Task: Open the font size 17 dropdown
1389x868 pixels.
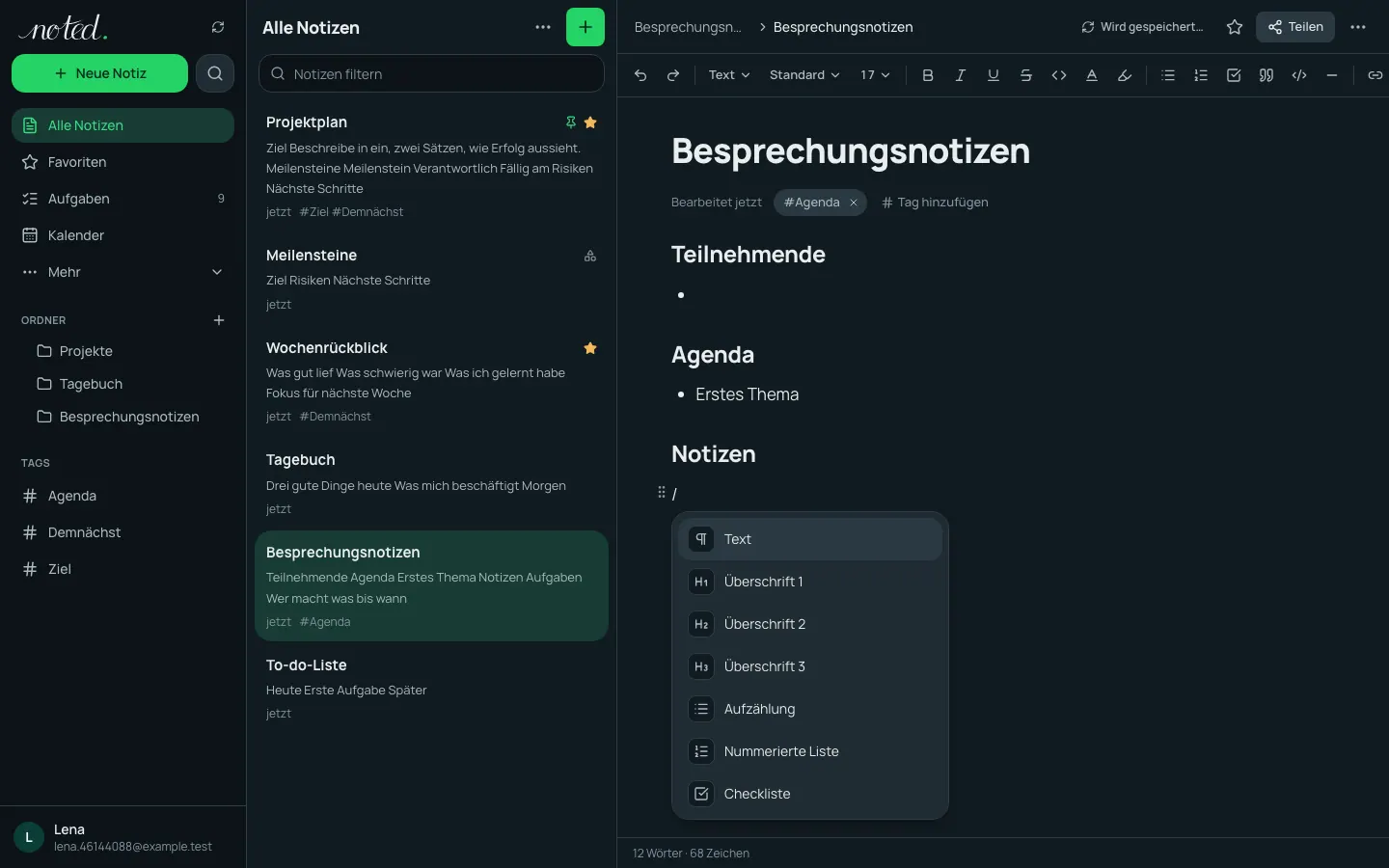Action: click(875, 75)
